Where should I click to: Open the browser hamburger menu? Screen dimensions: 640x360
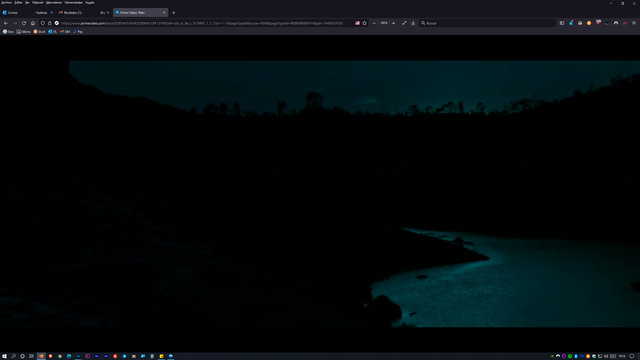coord(634,23)
